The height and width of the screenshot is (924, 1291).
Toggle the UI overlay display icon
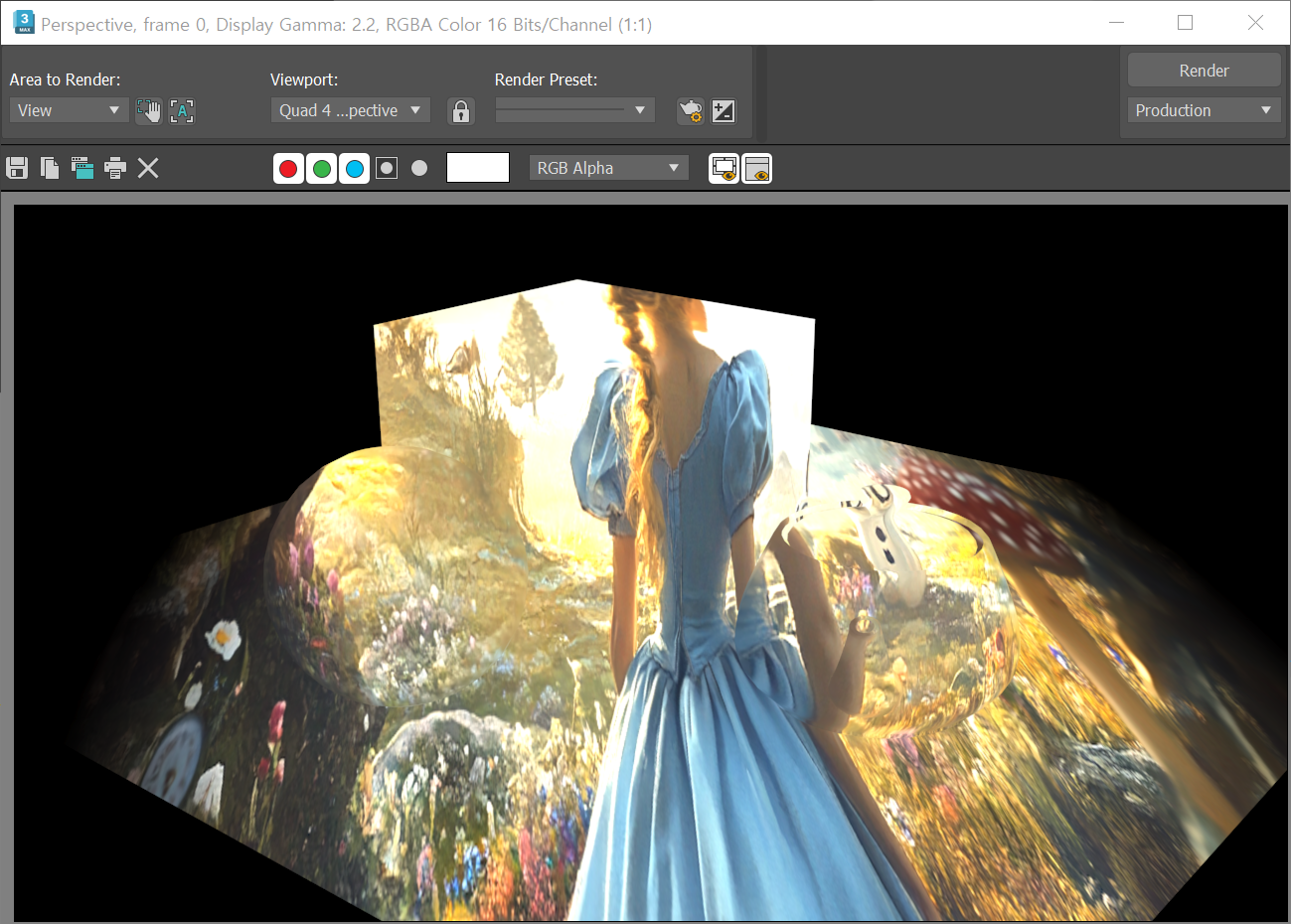coord(725,169)
